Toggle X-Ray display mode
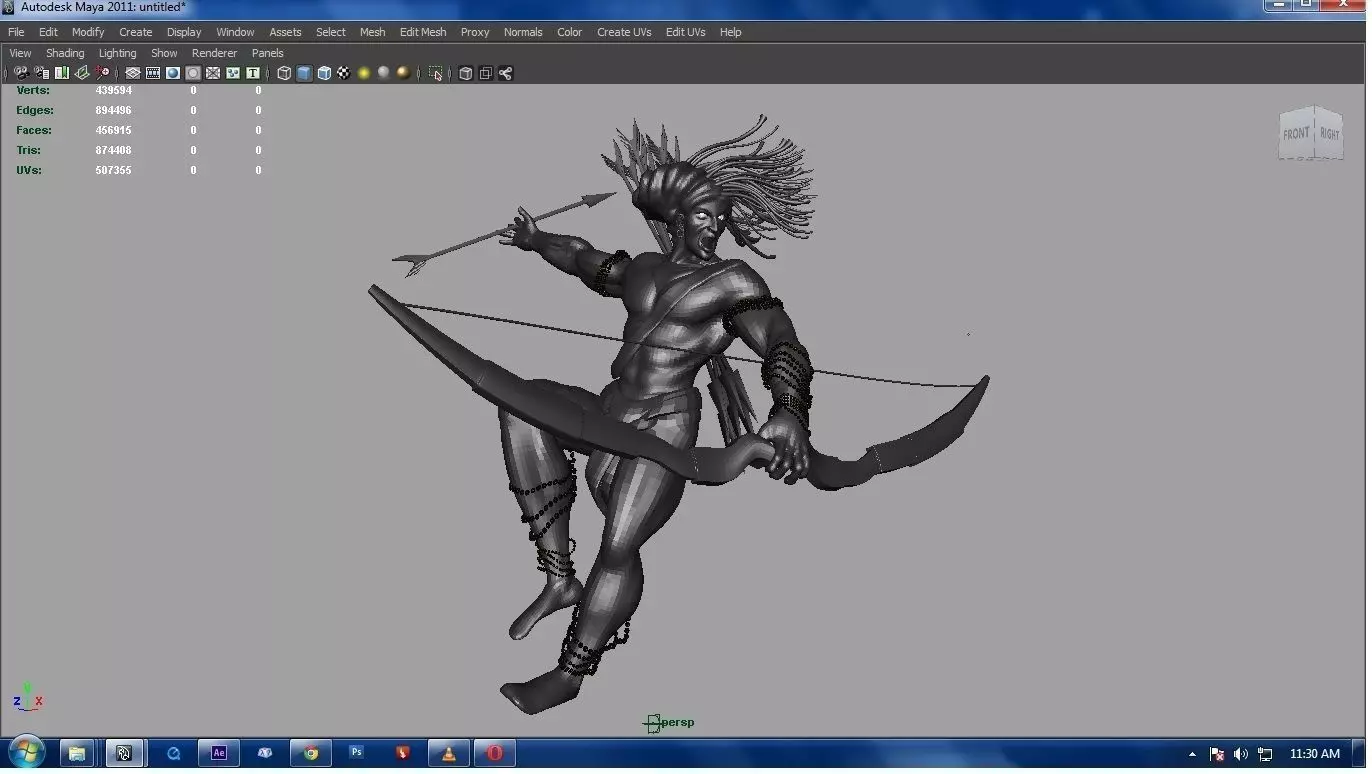This screenshot has height=774, width=1372. (x=465, y=73)
